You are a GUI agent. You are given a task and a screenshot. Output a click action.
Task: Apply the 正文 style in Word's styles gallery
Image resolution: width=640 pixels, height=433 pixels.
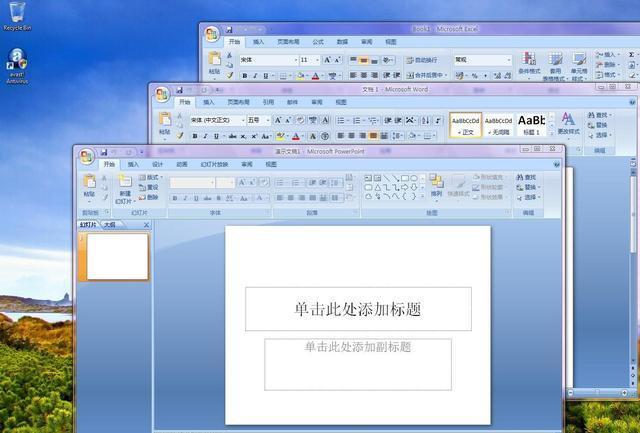coord(466,125)
